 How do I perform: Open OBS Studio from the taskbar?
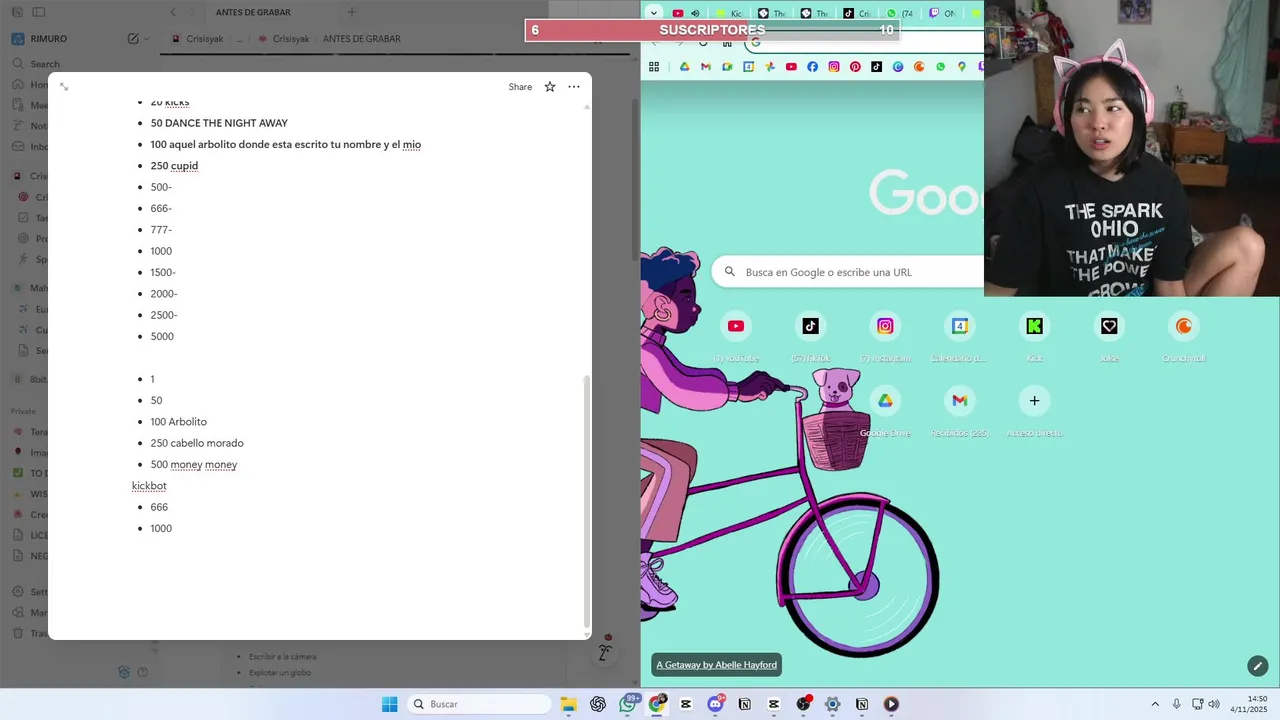click(x=803, y=704)
